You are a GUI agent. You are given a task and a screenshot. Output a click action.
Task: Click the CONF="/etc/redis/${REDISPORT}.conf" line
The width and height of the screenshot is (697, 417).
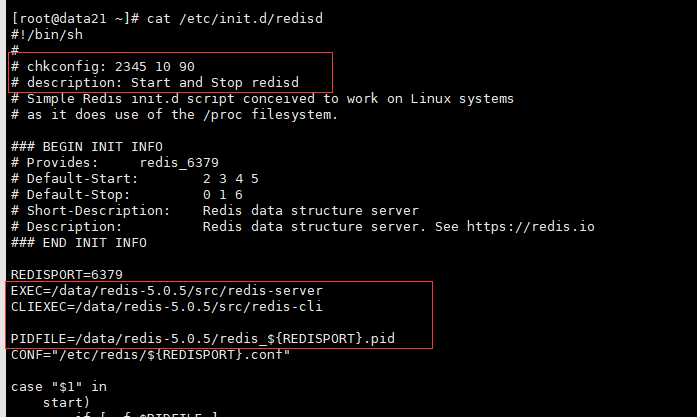click(x=150, y=355)
